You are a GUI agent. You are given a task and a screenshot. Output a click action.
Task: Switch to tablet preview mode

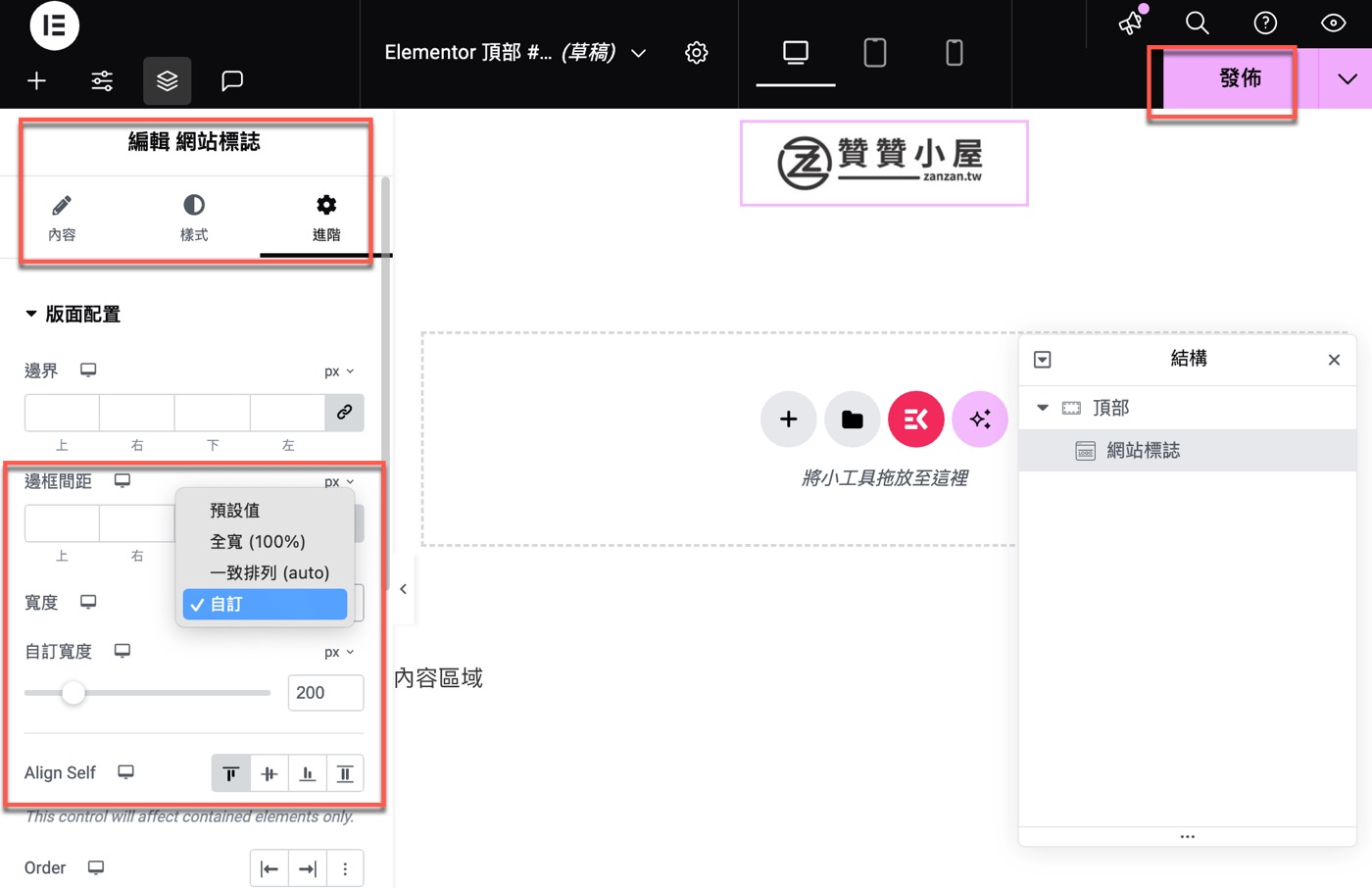click(875, 53)
